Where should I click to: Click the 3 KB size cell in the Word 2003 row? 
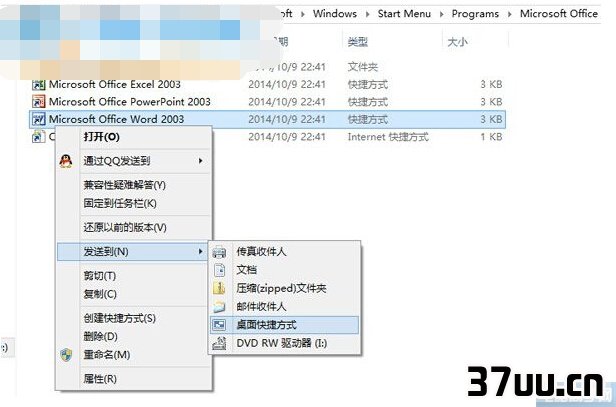coord(491,119)
